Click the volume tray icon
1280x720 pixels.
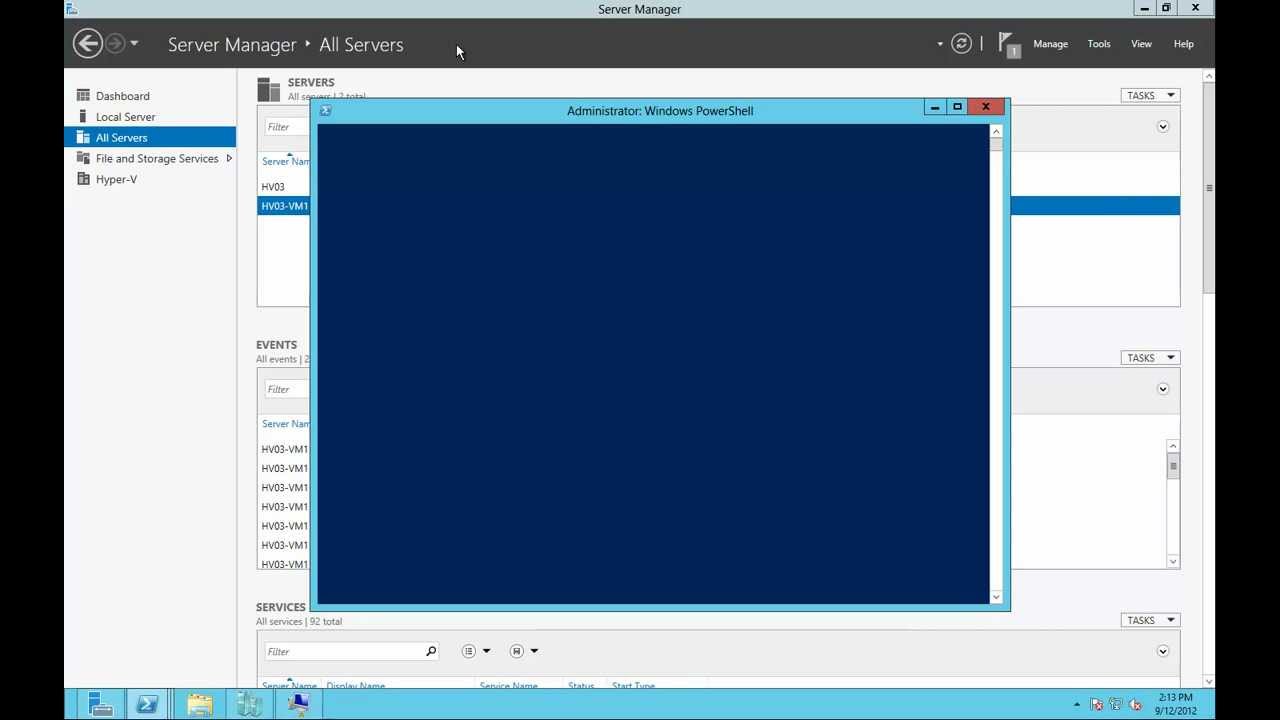click(x=1135, y=704)
